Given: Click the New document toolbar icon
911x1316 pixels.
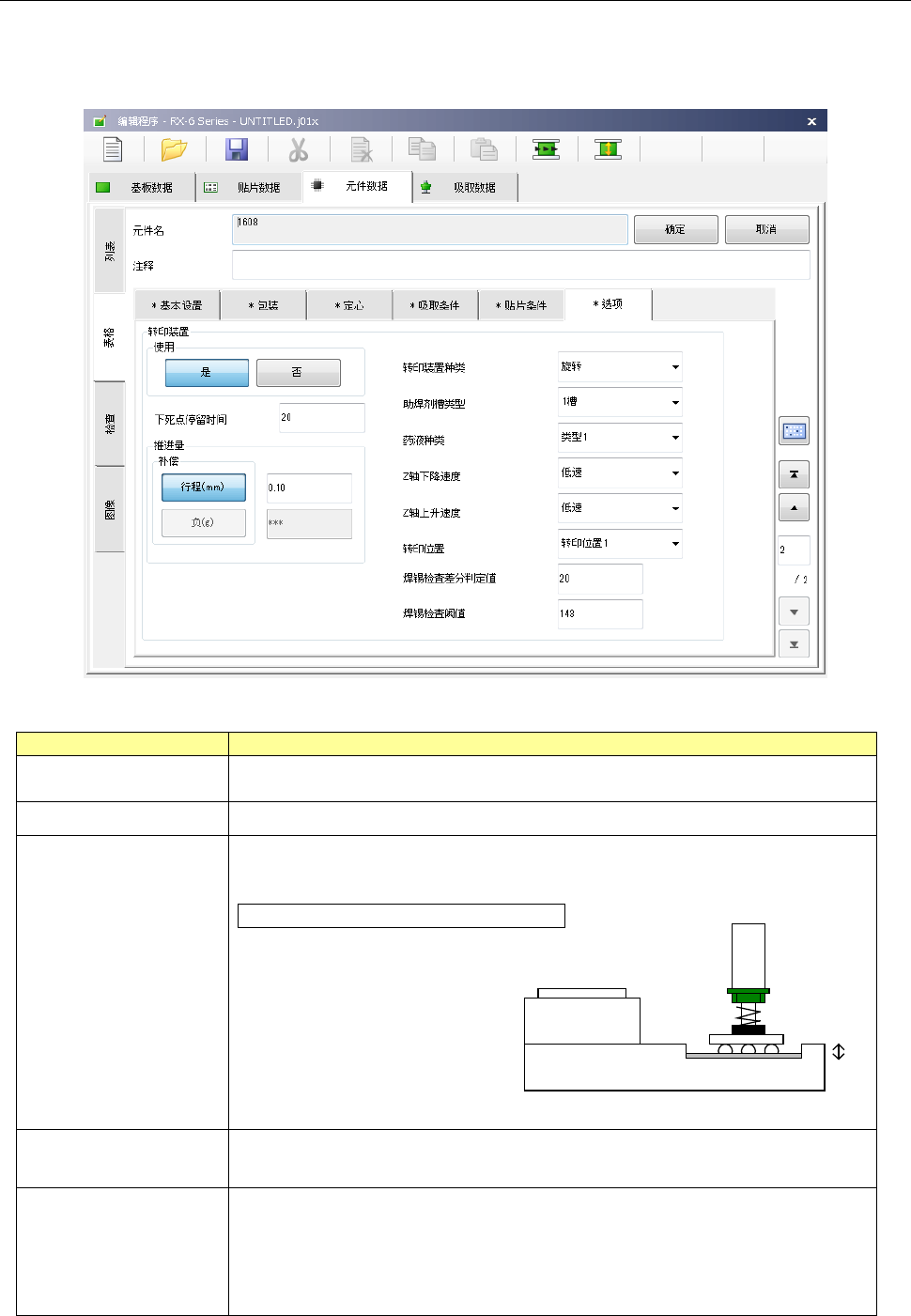Looking at the screenshot, I should [113, 149].
